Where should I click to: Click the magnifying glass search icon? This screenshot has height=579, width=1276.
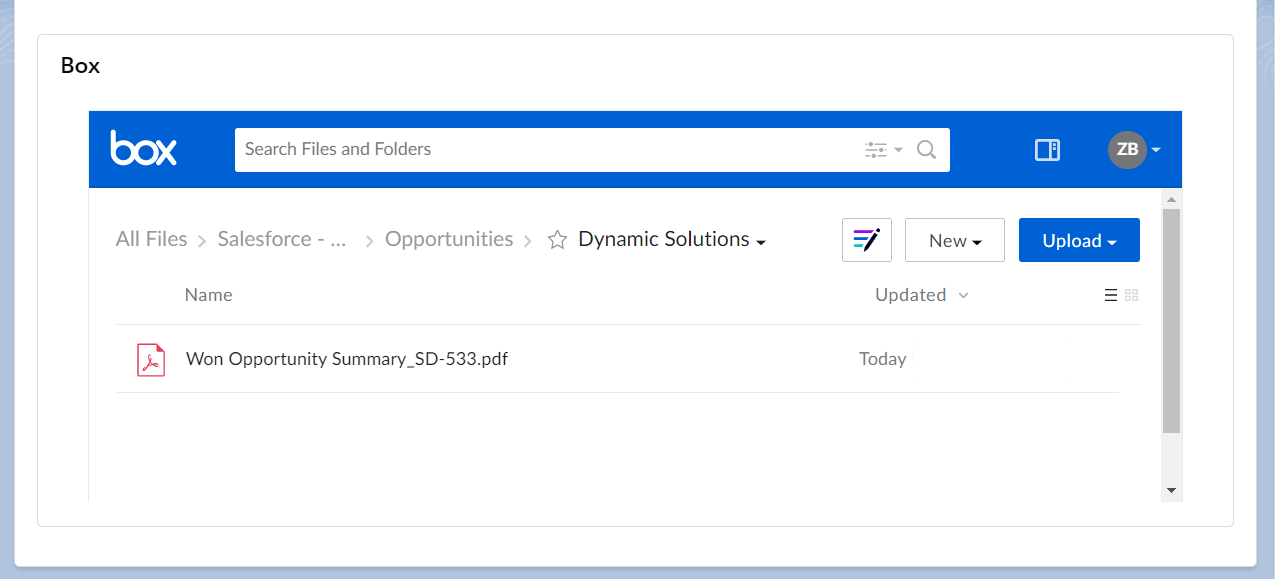(927, 150)
